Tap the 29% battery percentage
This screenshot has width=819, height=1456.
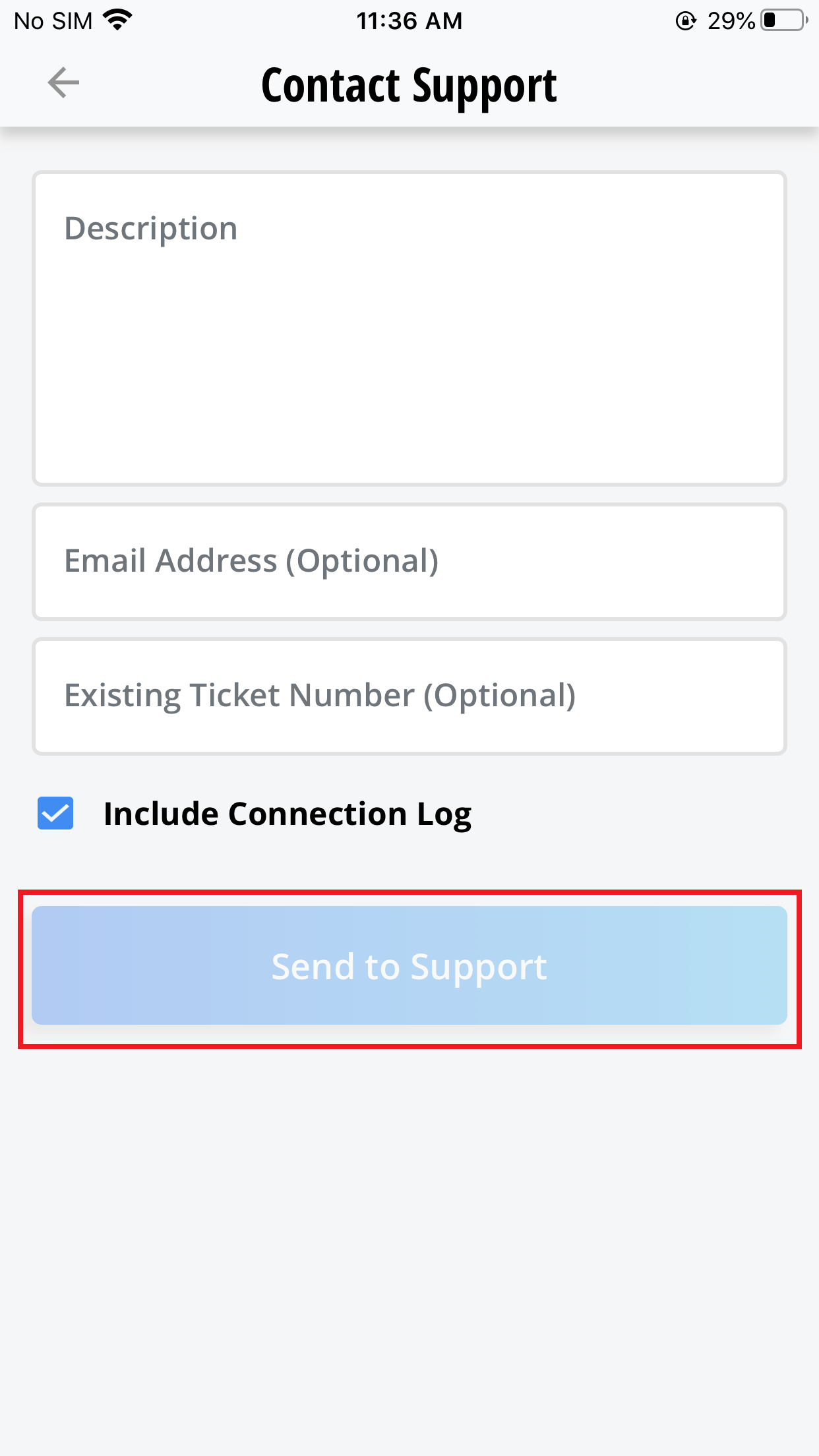pyautogui.click(x=731, y=21)
